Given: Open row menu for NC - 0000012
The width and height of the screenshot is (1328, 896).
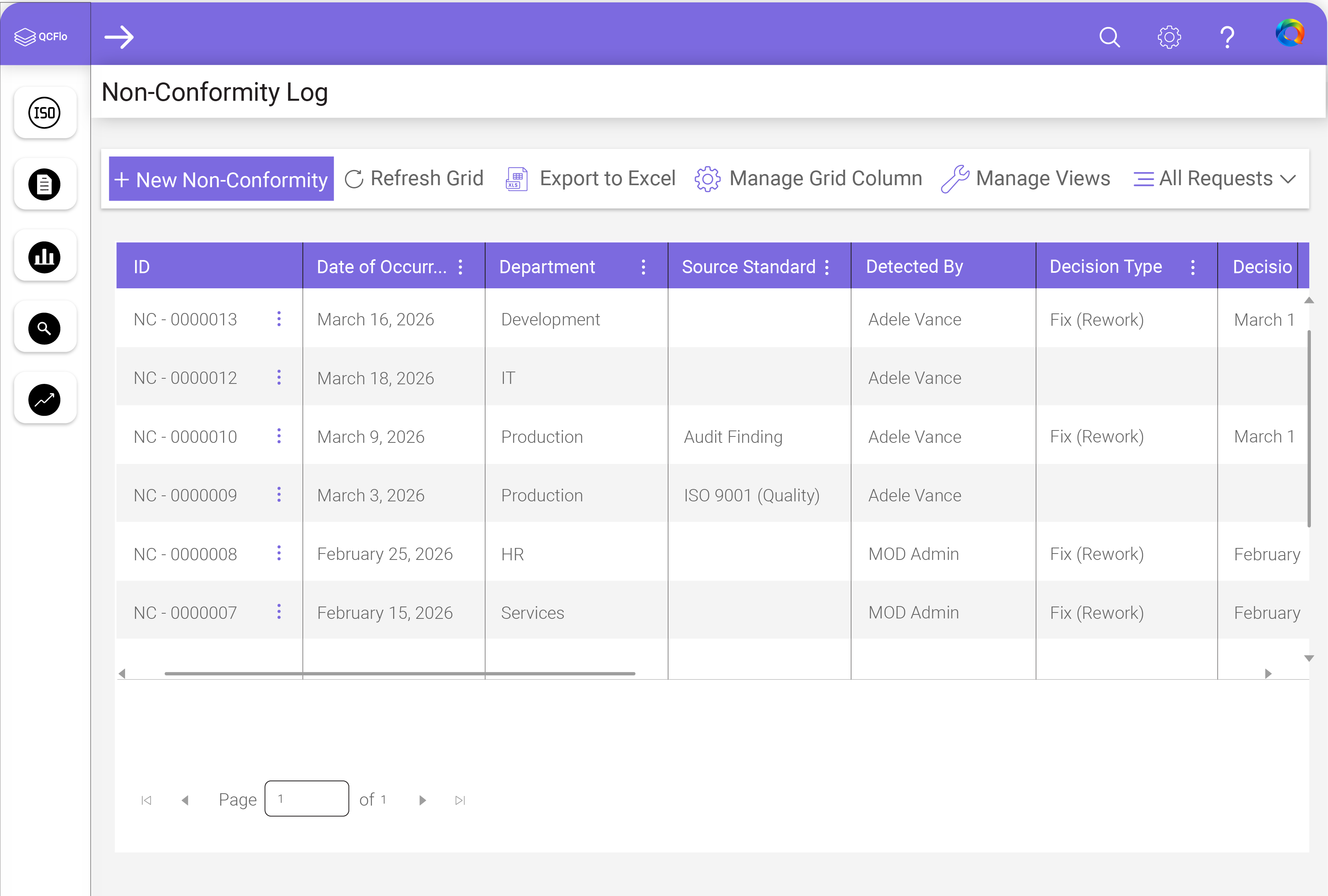Looking at the screenshot, I should 279,378.
